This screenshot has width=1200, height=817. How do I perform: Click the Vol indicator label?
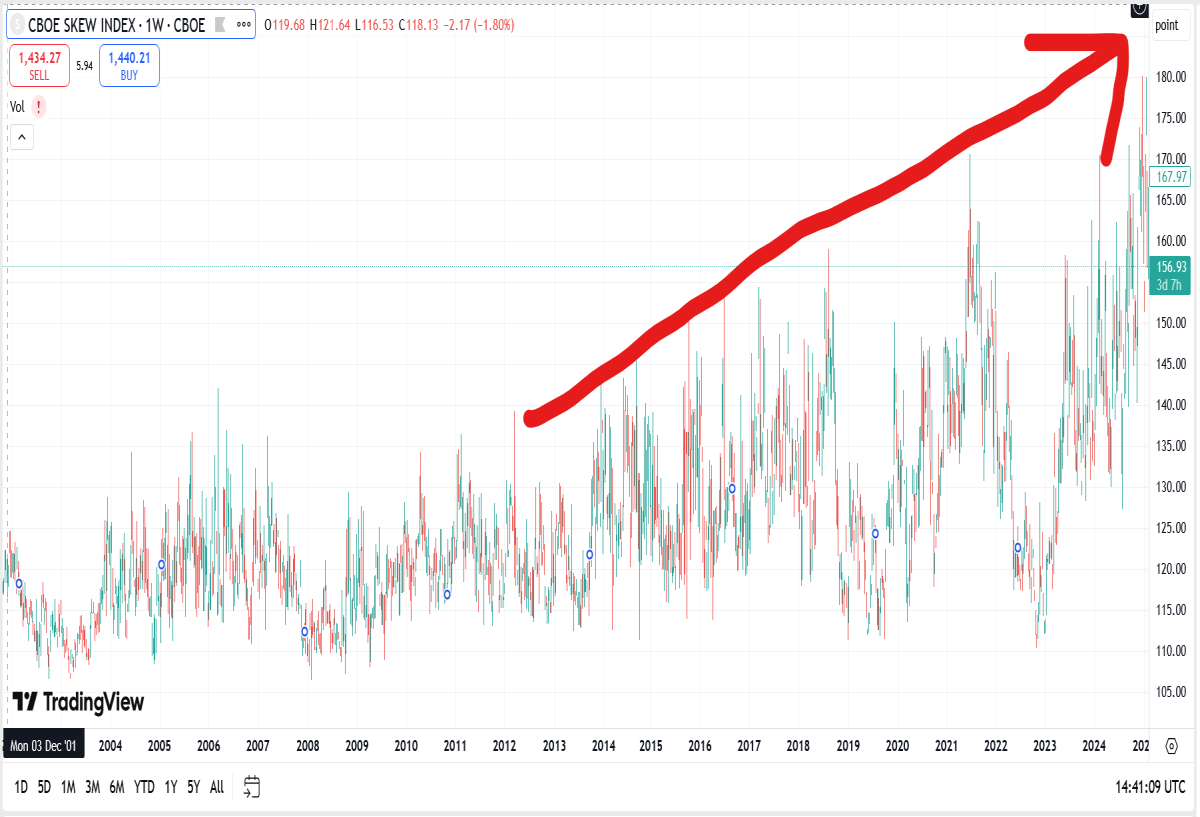tap(17, 107)
